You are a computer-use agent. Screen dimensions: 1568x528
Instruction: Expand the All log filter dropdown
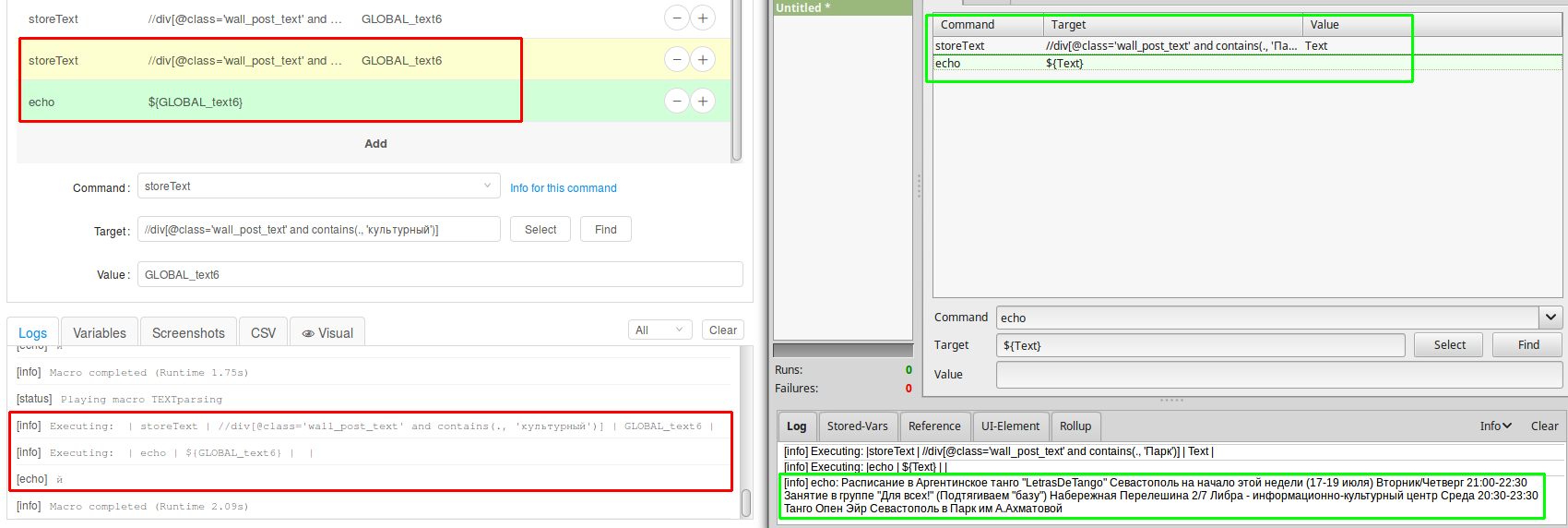coord(659,330)
